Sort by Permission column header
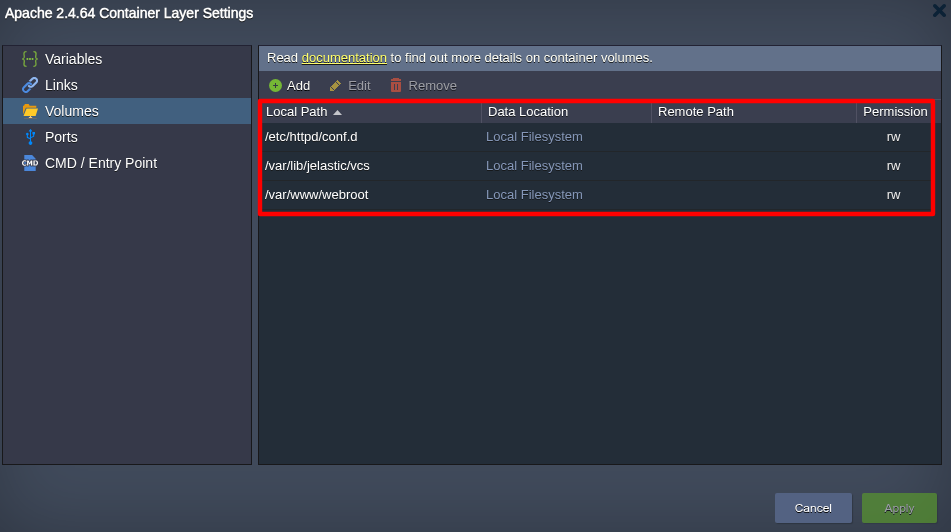The width and height of the screenshot is (951, 532). (x=895, y=112)
